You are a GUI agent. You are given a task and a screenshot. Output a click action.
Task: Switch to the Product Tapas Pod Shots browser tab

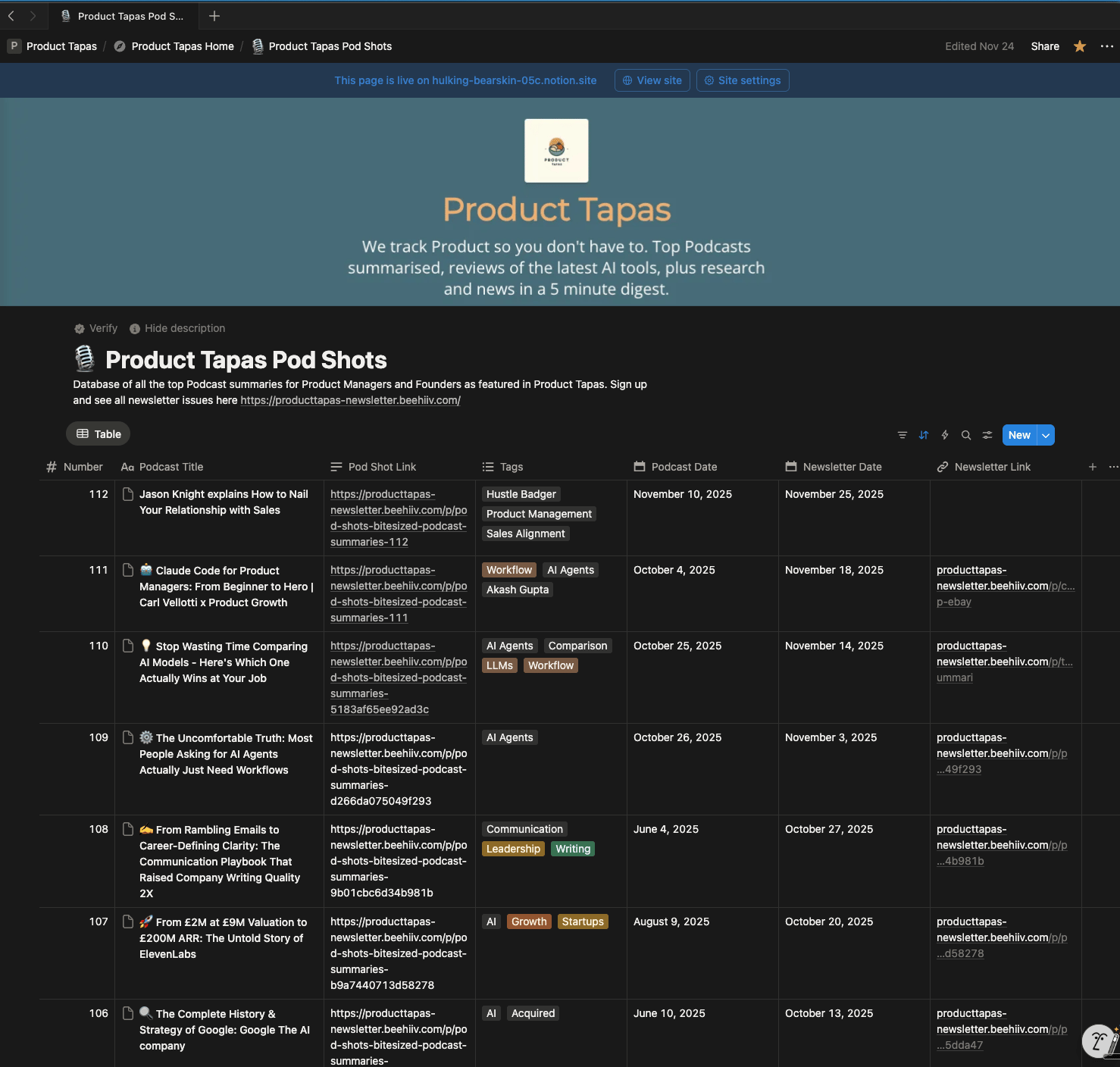pyautogui.click(x=123, y=16)
